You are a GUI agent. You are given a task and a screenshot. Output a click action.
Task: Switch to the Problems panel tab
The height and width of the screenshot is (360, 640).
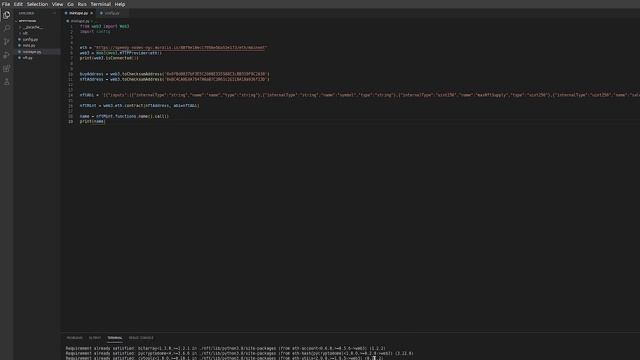(74, 338)
